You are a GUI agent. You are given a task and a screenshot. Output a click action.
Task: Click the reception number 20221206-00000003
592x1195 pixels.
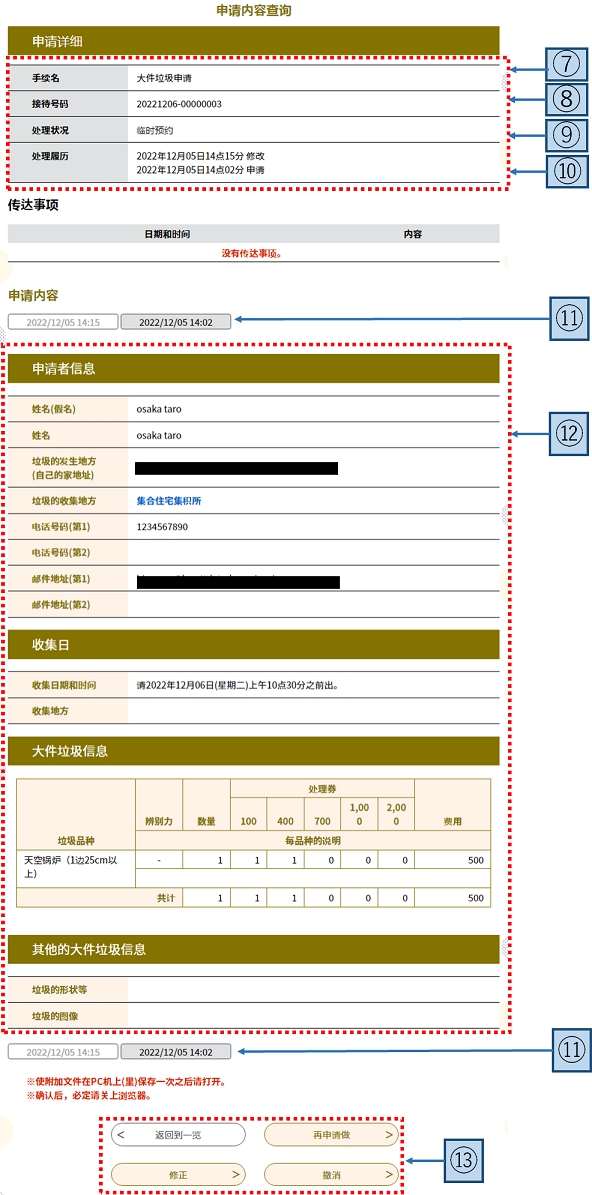[179, 104]
